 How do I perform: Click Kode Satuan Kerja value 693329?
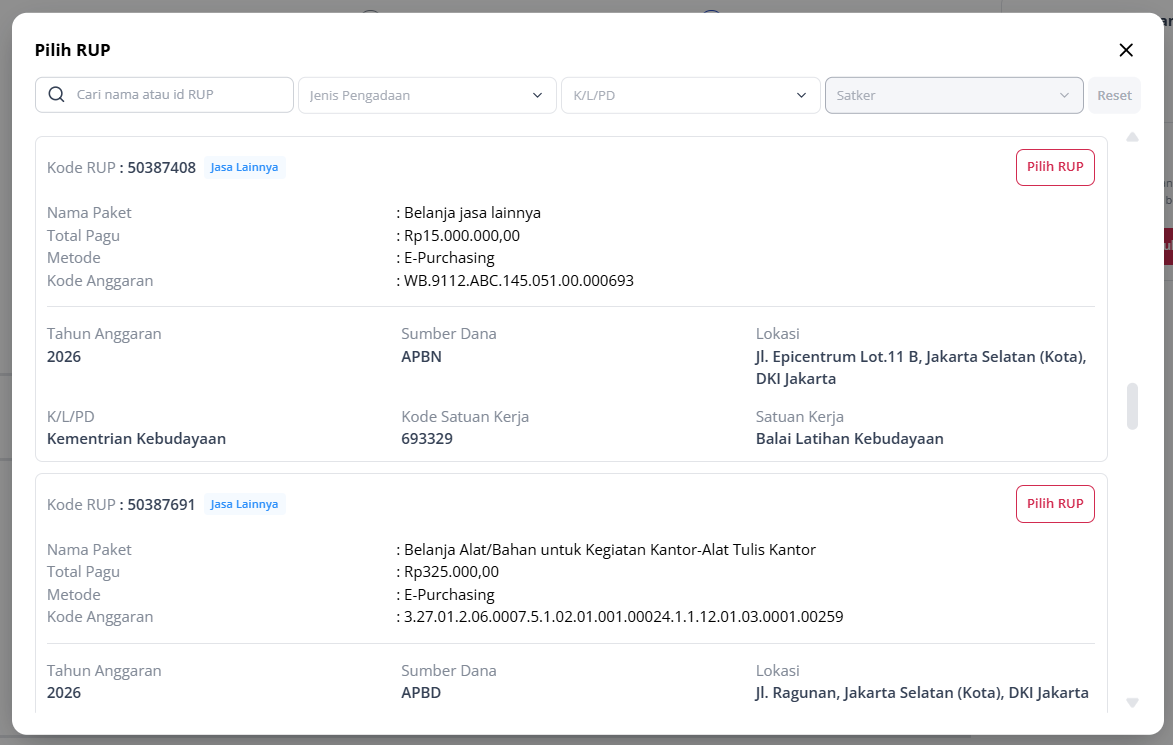(426, 439)
